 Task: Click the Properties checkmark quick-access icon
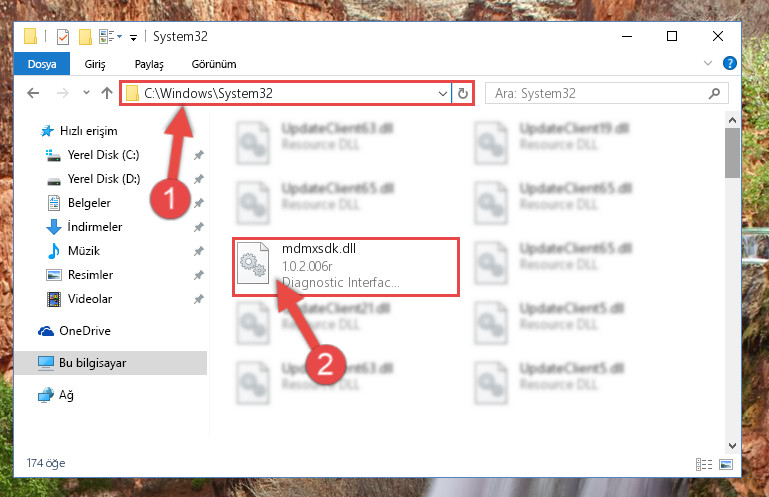pyautogui.click(x=63, y=37)
